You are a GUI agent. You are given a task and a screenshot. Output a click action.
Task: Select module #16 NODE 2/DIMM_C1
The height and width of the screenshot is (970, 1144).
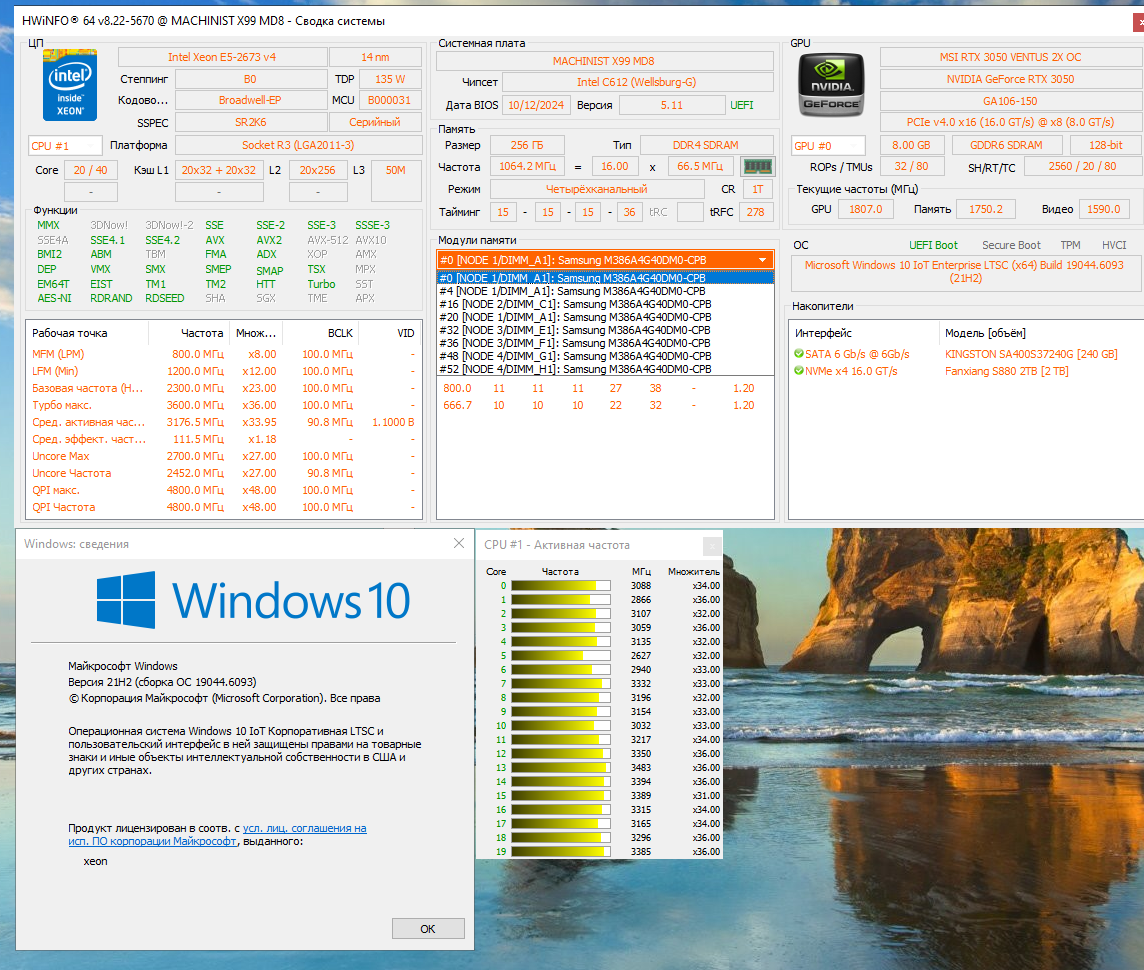pyautogui.click(x=605, y=304)
